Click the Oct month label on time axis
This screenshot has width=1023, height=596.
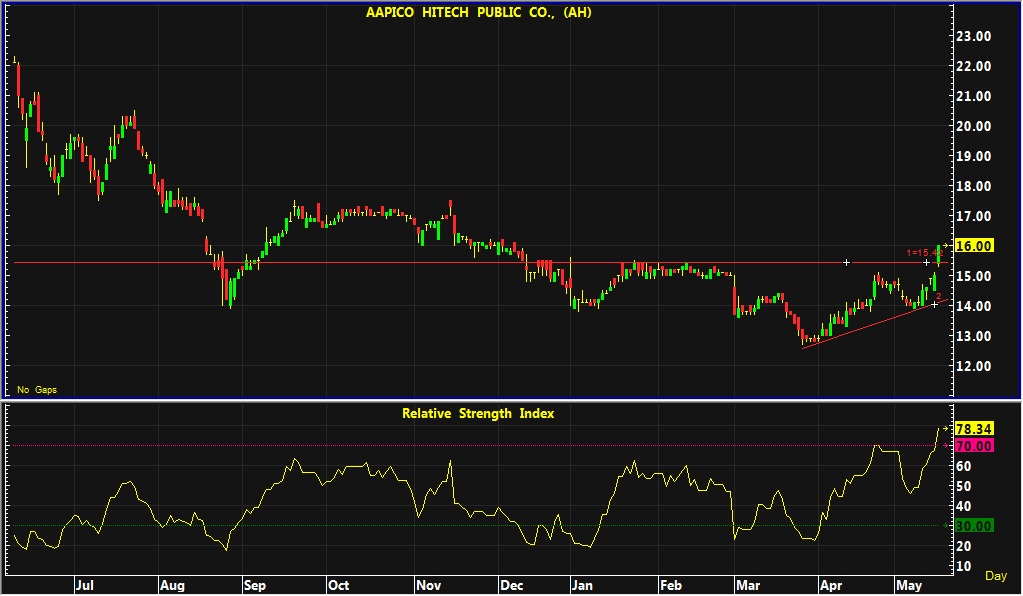[338, 585]
